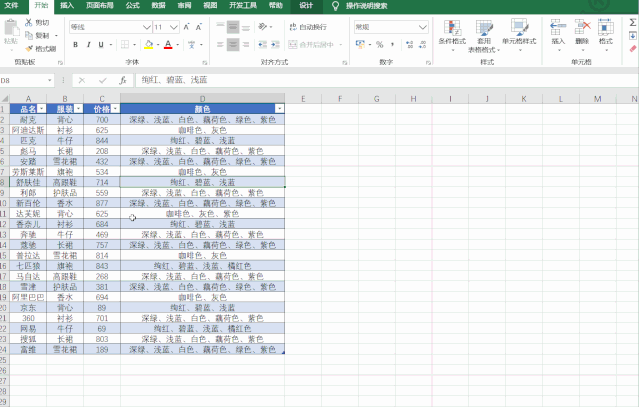Viewport: 639px width, 407px height.
Task: Toggle bold formatting
Action: [75, 44]
